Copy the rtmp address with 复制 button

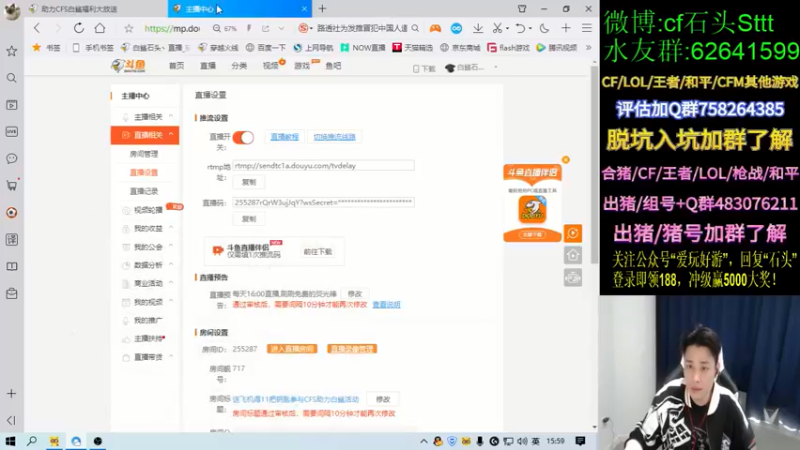pyautogui.click(x=249, y=182)
